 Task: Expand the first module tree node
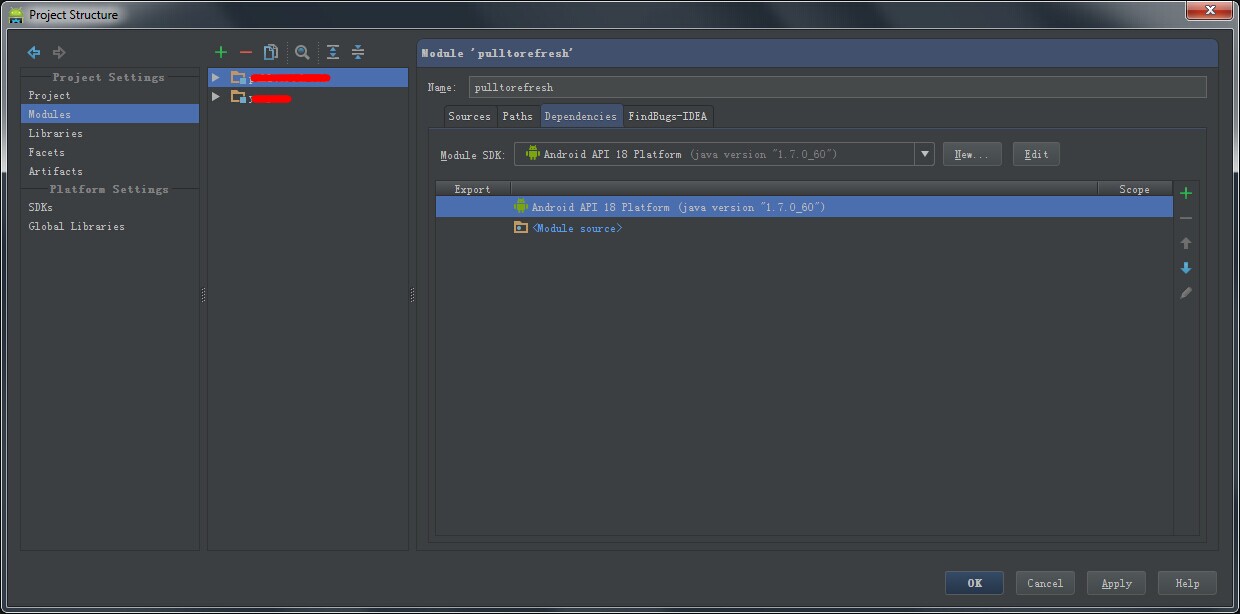point(215,77)
